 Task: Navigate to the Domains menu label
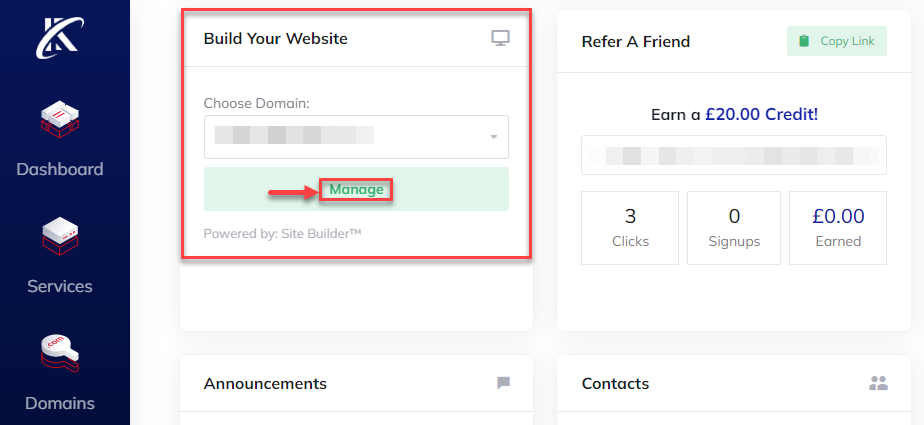[x=59, y=403]
